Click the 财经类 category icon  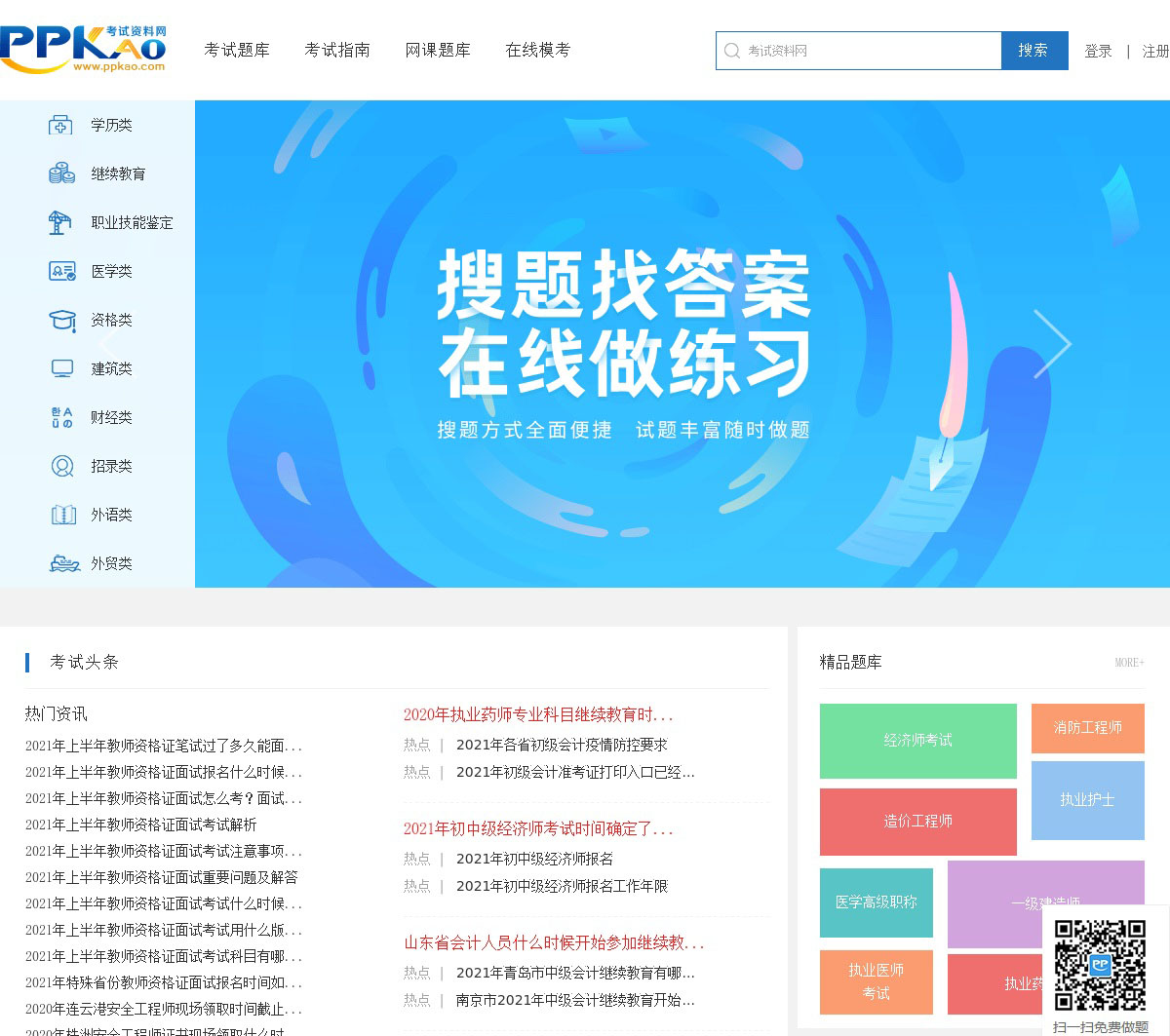click(62, 417)
